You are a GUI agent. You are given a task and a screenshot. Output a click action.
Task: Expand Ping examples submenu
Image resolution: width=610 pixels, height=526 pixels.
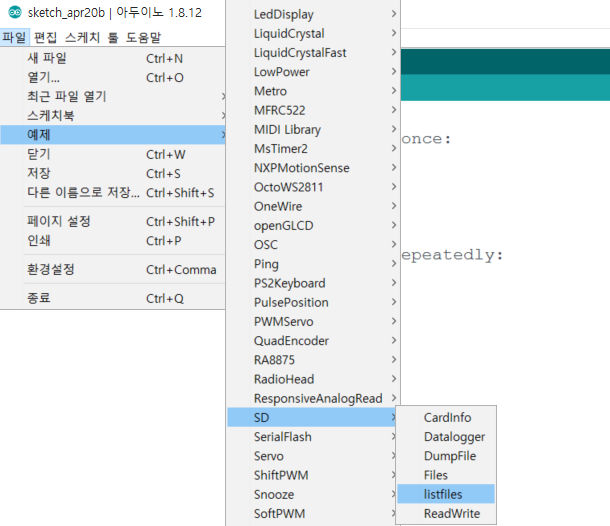[313, 264]
